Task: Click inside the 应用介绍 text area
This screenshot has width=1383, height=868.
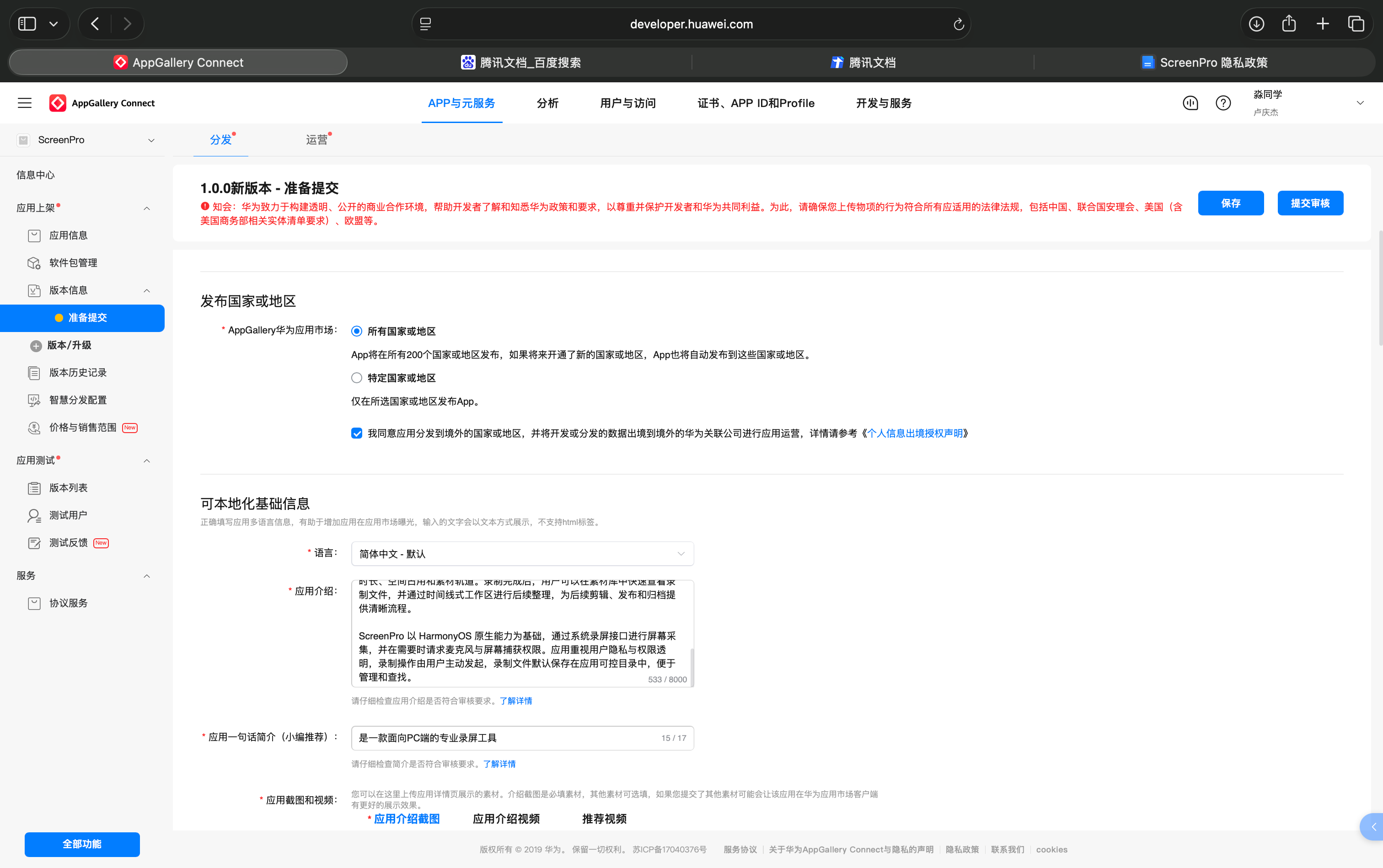Action: pos(521,633)
